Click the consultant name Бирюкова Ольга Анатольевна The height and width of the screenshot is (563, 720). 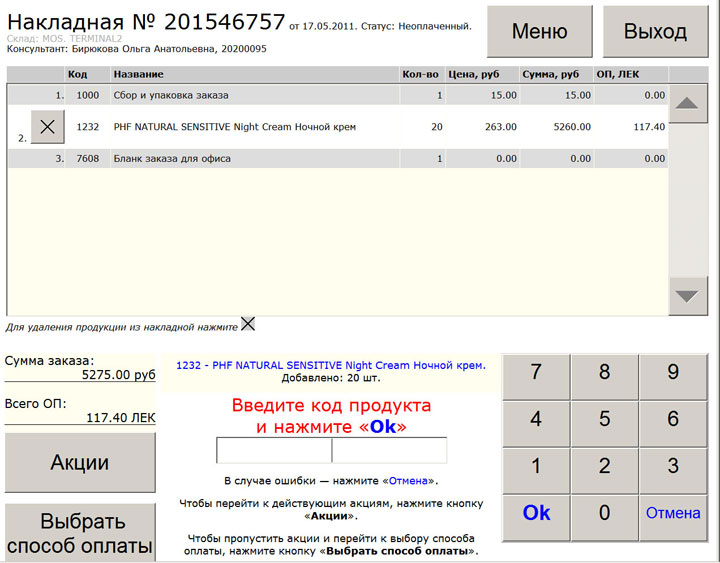coord(144,49)
